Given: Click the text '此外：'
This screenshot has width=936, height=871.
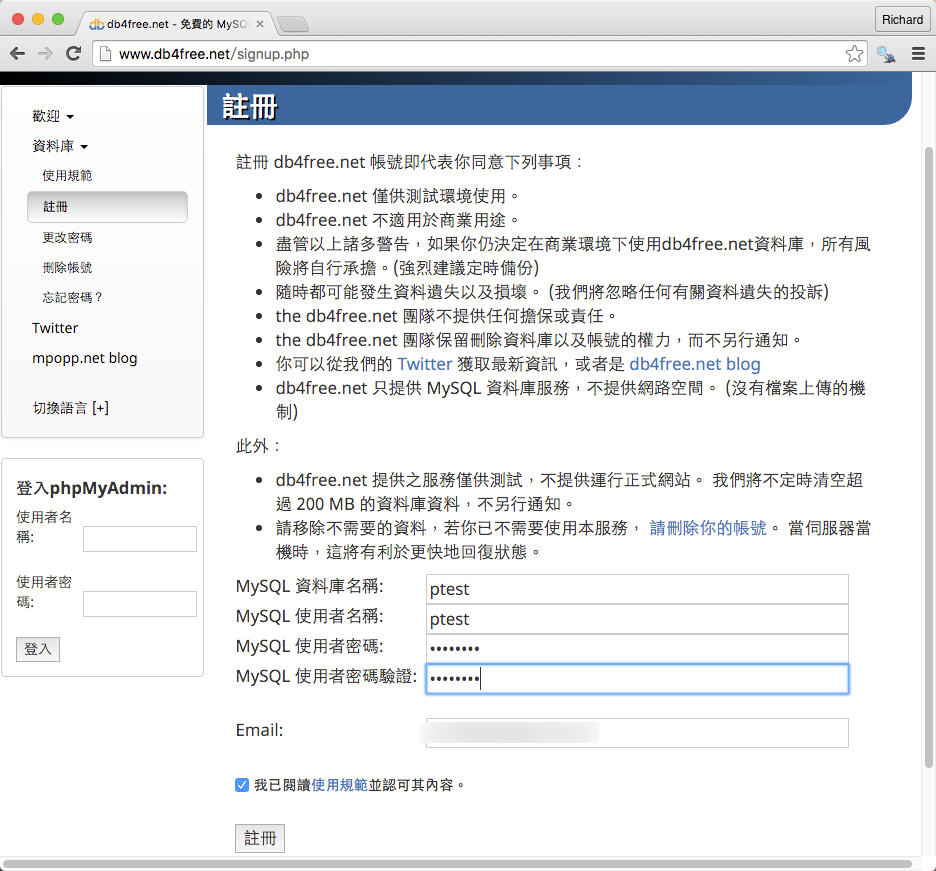Looking at the screenshot, I should point(258,446).
